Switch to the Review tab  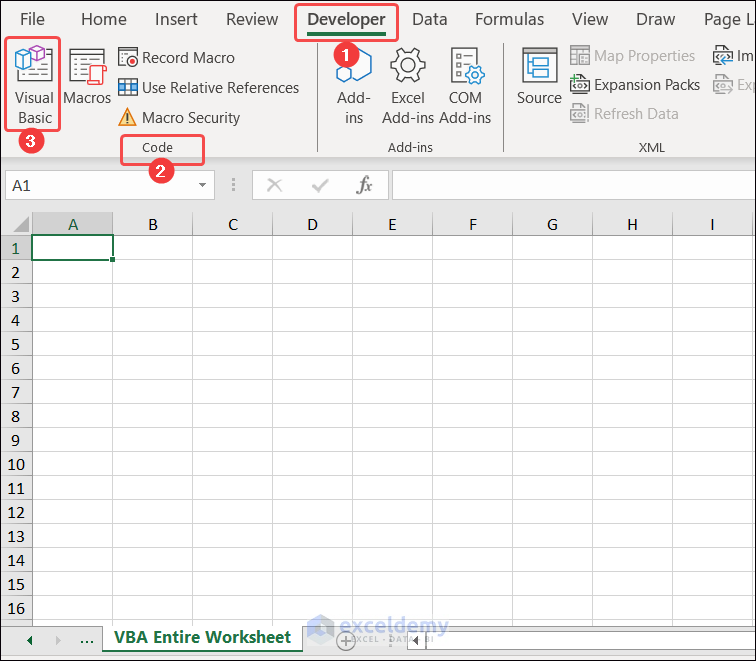252,19
